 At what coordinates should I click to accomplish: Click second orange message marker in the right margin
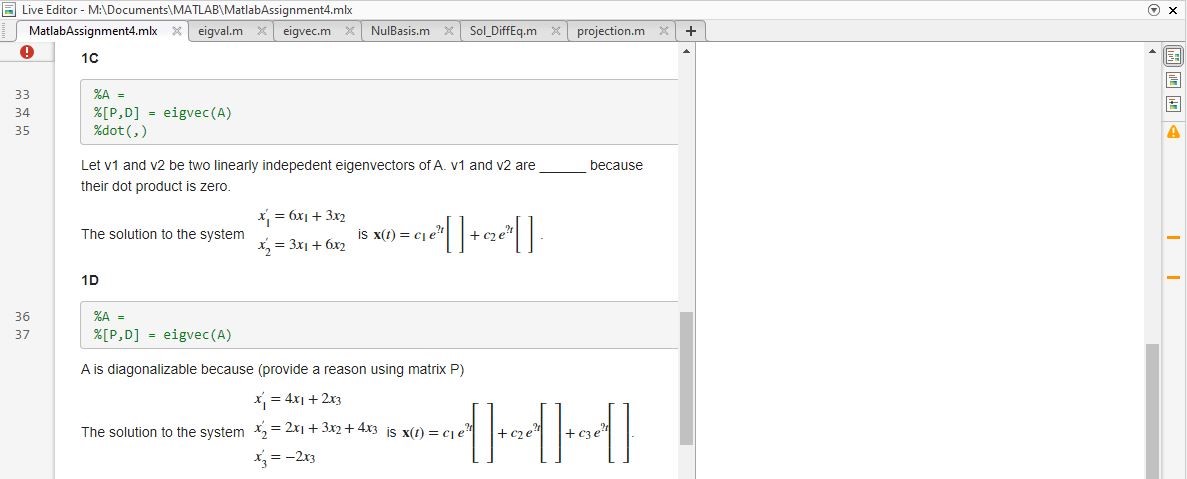(x=1173, y=277)
